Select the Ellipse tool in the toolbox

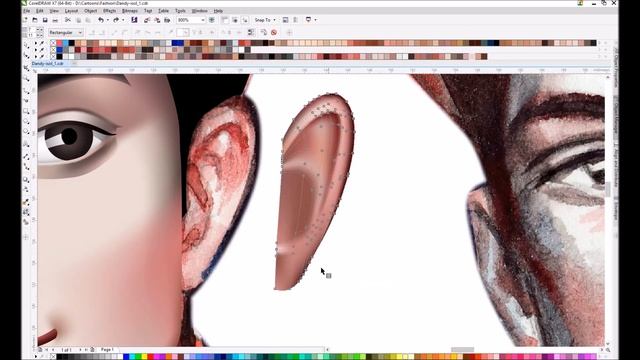tap(26, 121)
